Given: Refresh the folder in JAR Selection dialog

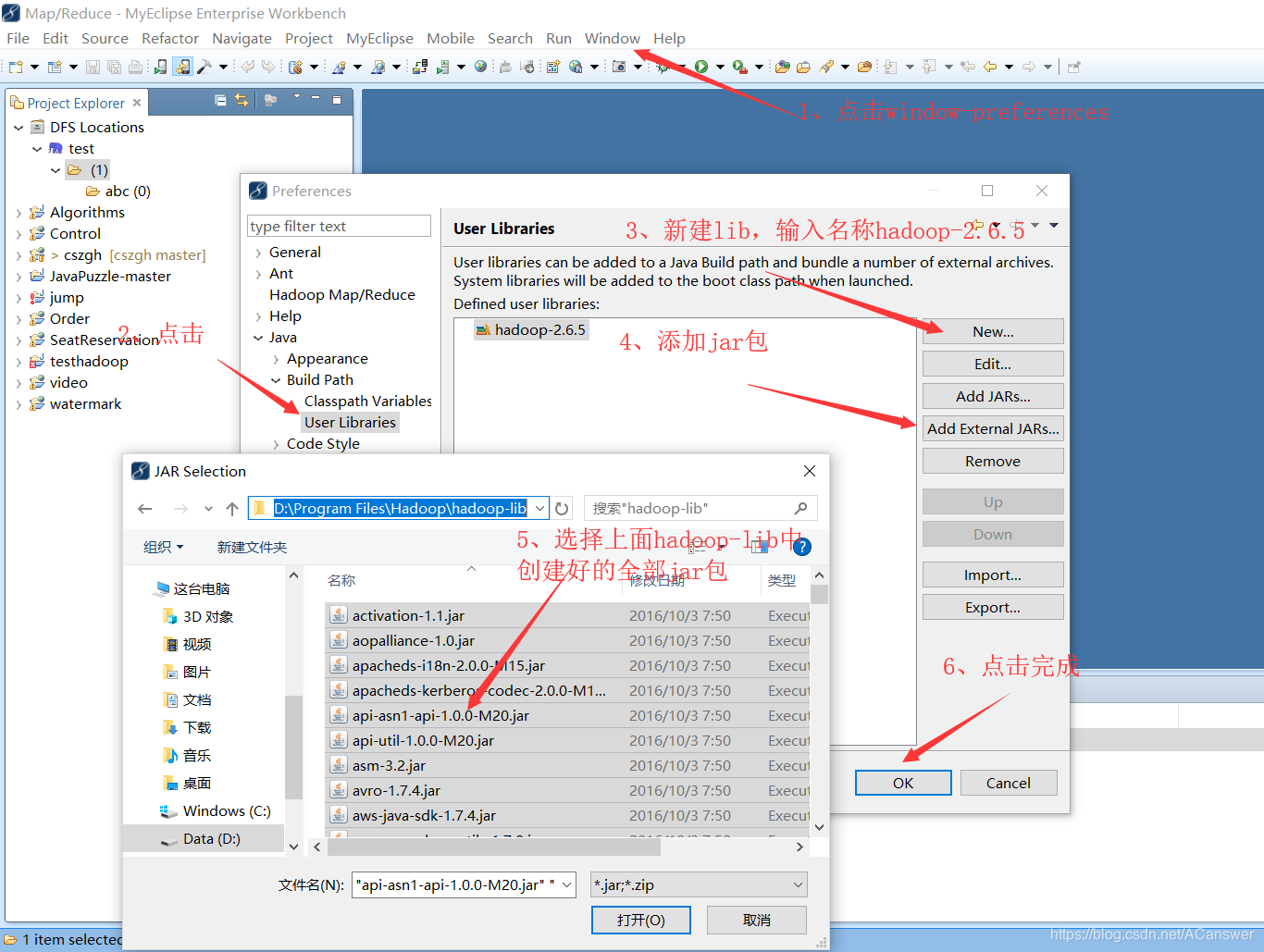Looking at the screenshot, I should tap(562, 509).
